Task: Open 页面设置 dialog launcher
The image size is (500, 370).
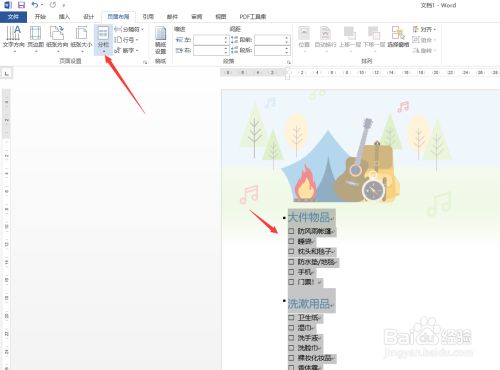Action: click(x=145, y=62)
